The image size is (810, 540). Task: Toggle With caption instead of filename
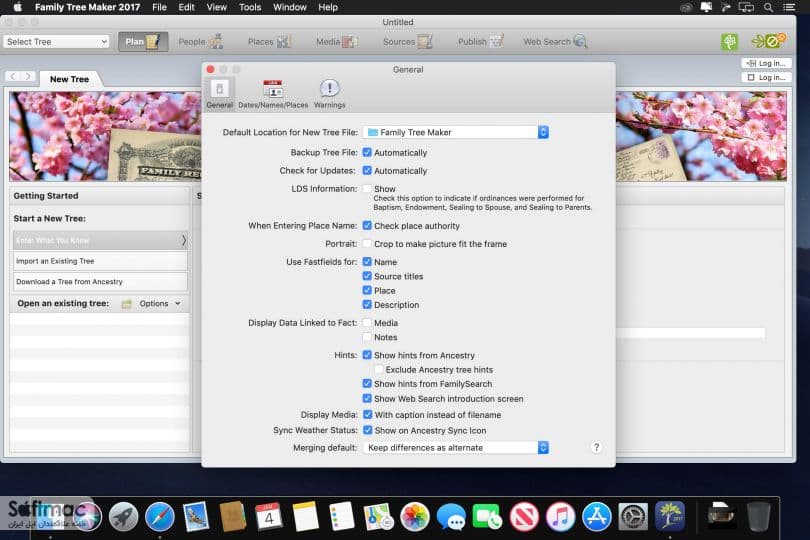coord(367,415)
